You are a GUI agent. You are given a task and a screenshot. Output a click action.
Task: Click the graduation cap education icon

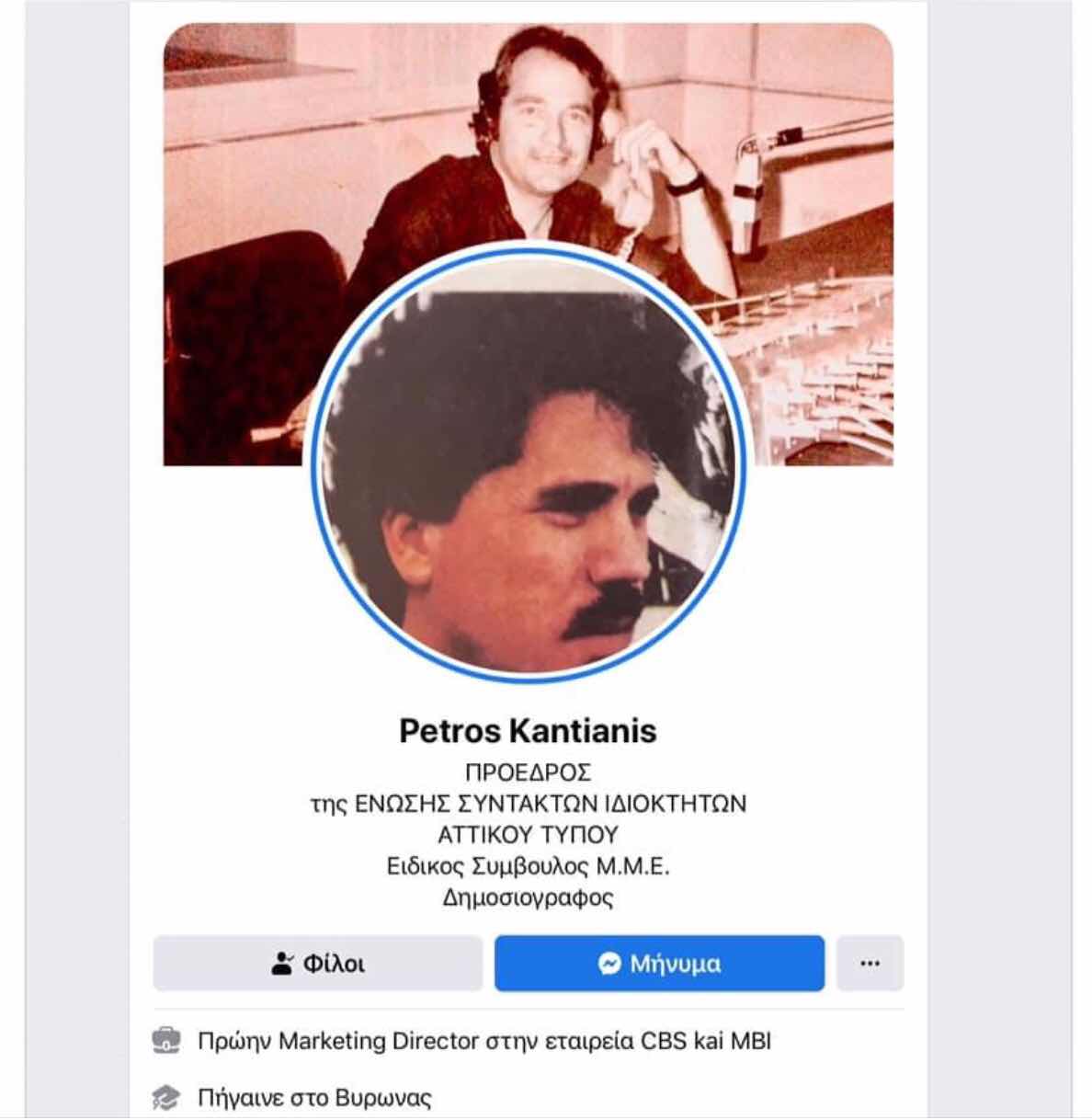(166, 1097)
